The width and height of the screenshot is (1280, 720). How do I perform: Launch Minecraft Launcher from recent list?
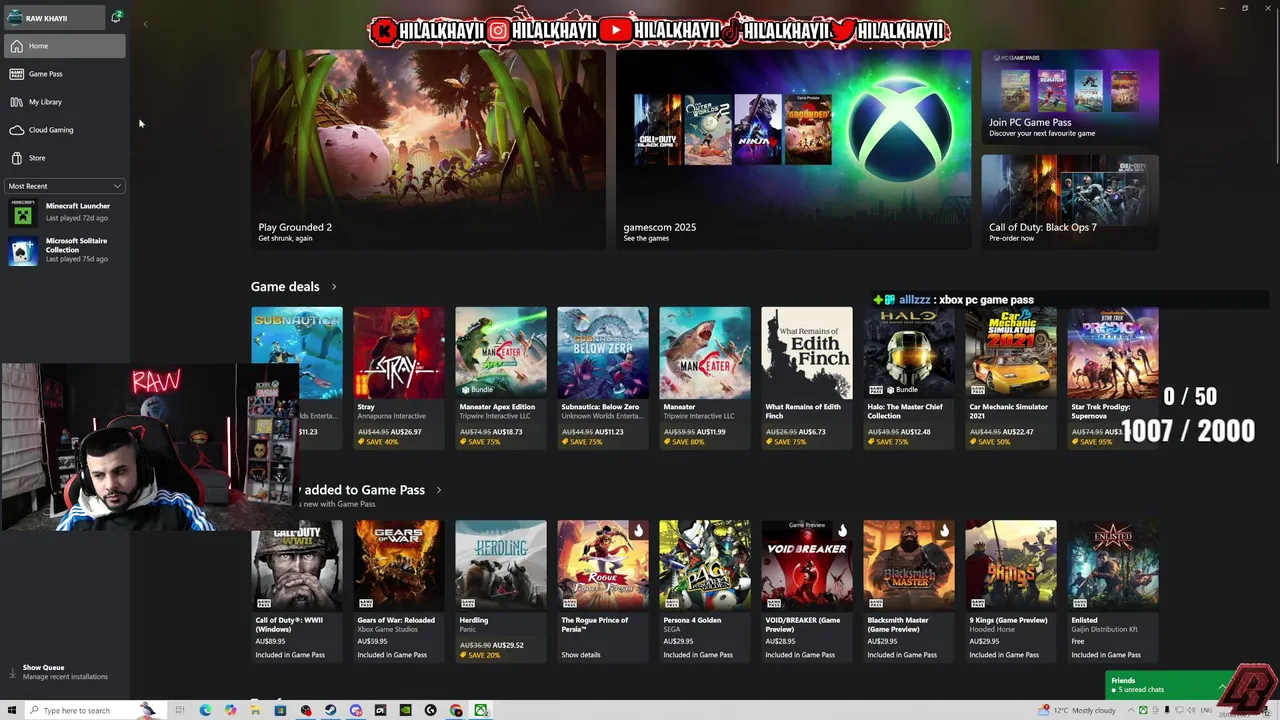64,212
